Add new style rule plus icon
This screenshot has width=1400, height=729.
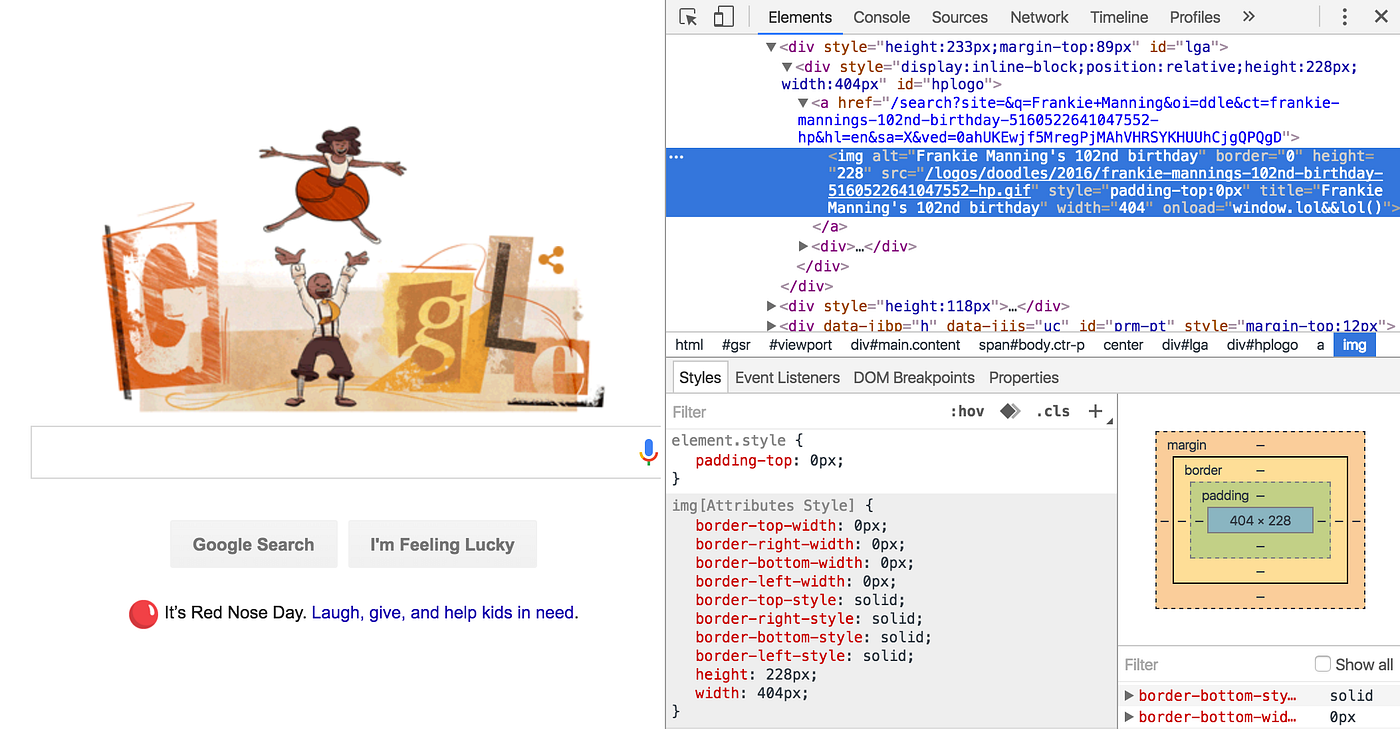click(x=1095, y=411)
